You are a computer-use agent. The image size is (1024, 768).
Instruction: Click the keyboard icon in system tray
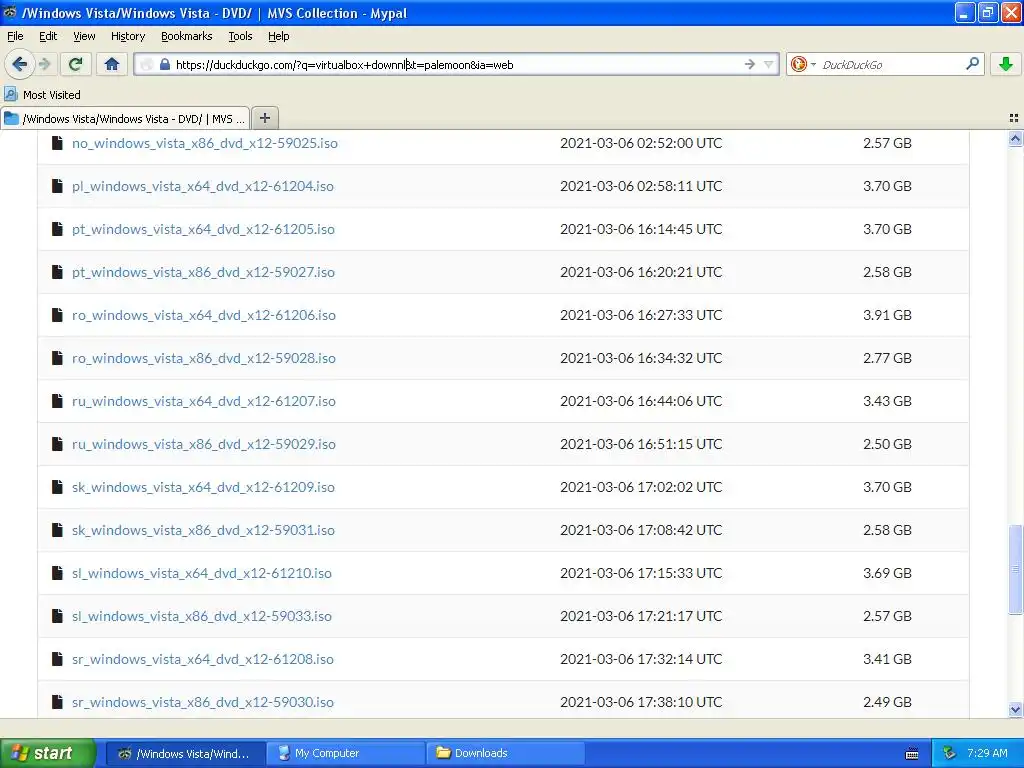[912, 754]
